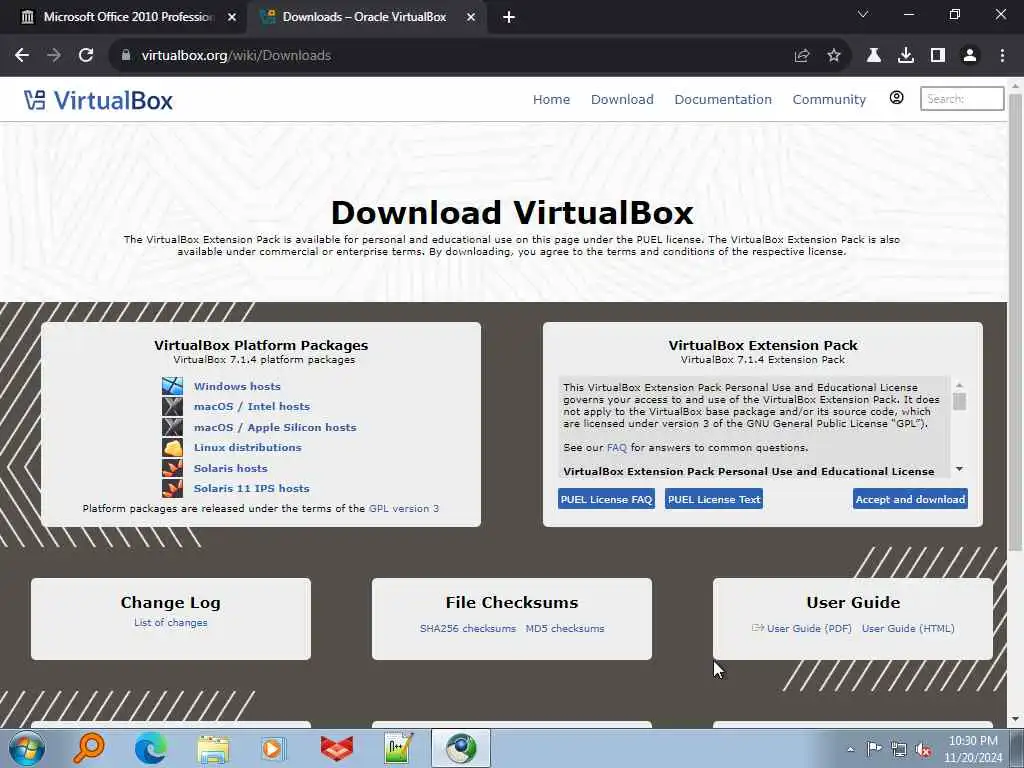
Task: Open the Community navigation item
Action: click(x=829, y=99)
